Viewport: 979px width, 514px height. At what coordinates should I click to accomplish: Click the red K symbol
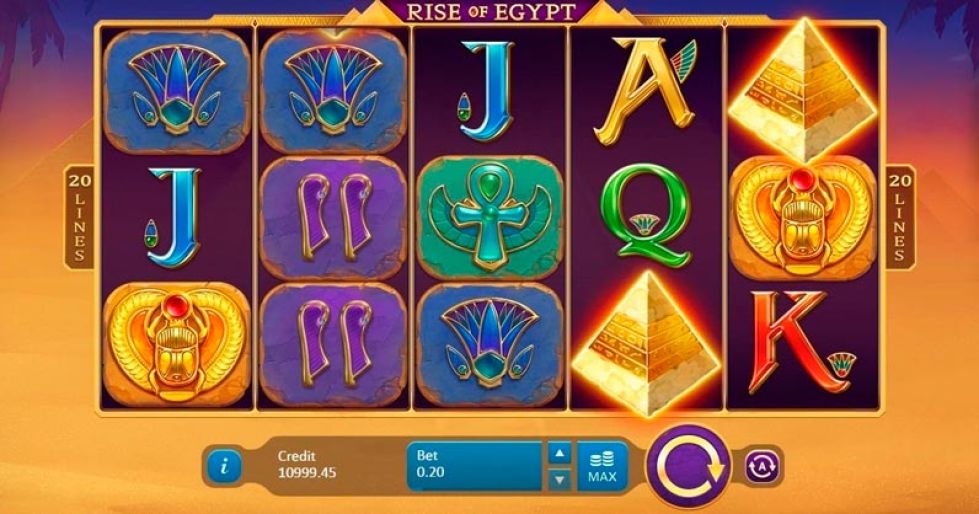click(799, 342)
